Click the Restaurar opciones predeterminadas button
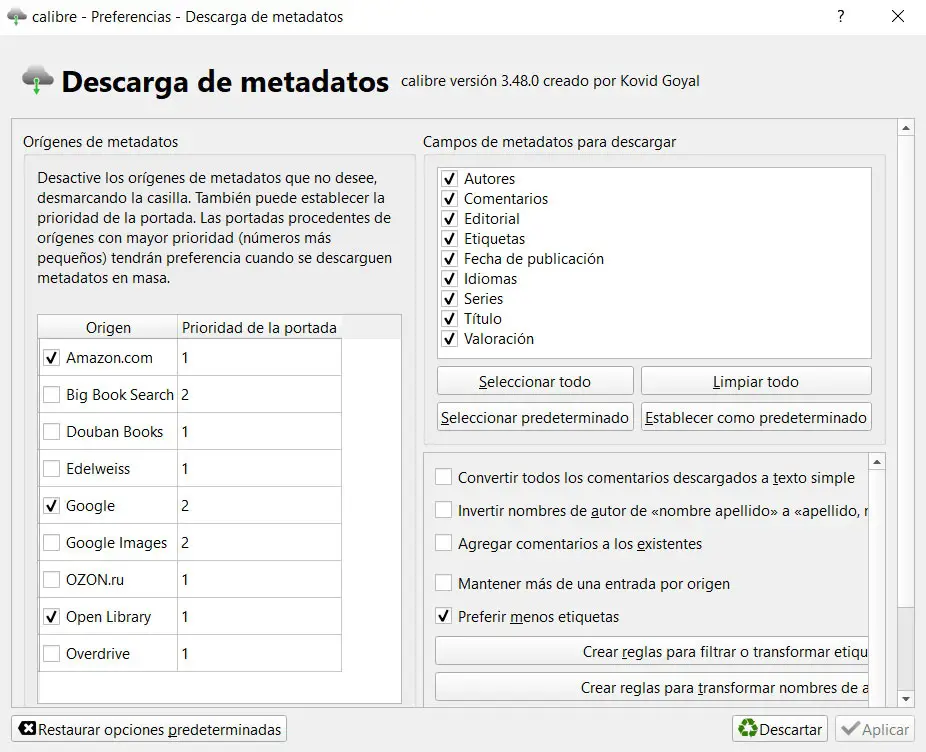926x752 pixels. pyautogui.click(x=149, y=729)
